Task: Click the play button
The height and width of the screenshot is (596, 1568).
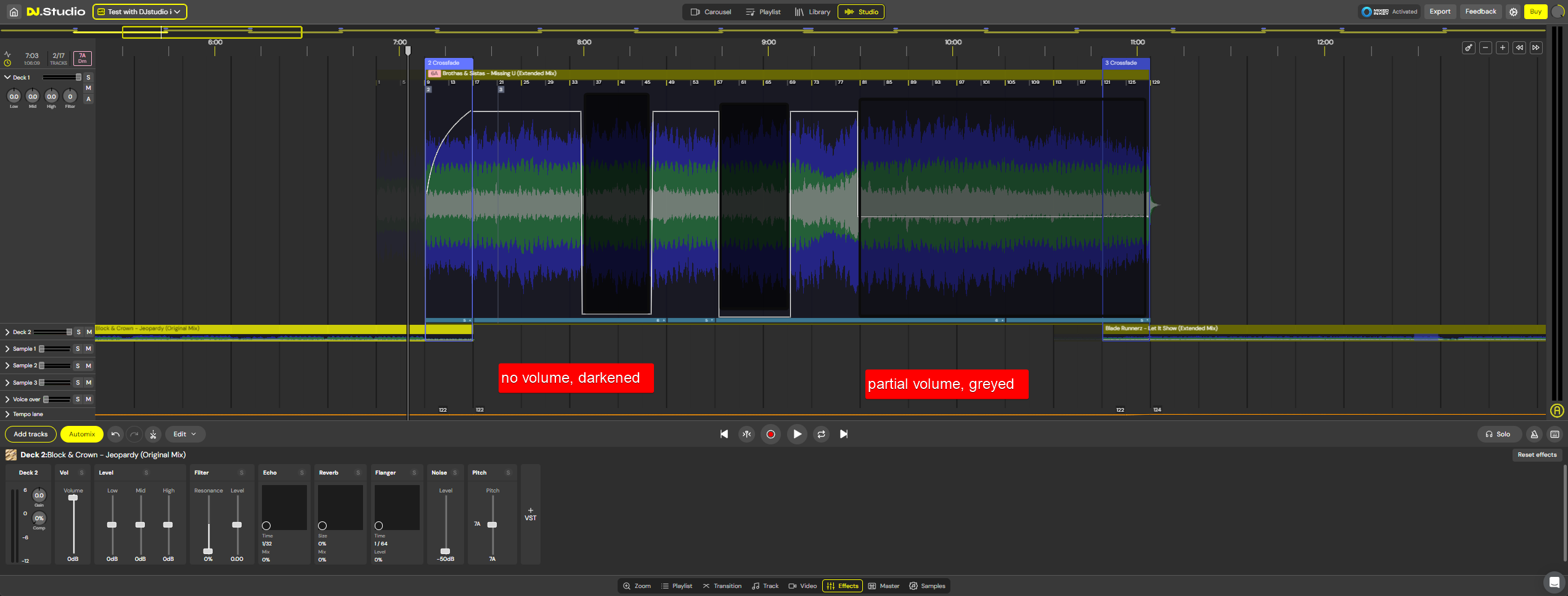Action: click(x=797, y=434)
